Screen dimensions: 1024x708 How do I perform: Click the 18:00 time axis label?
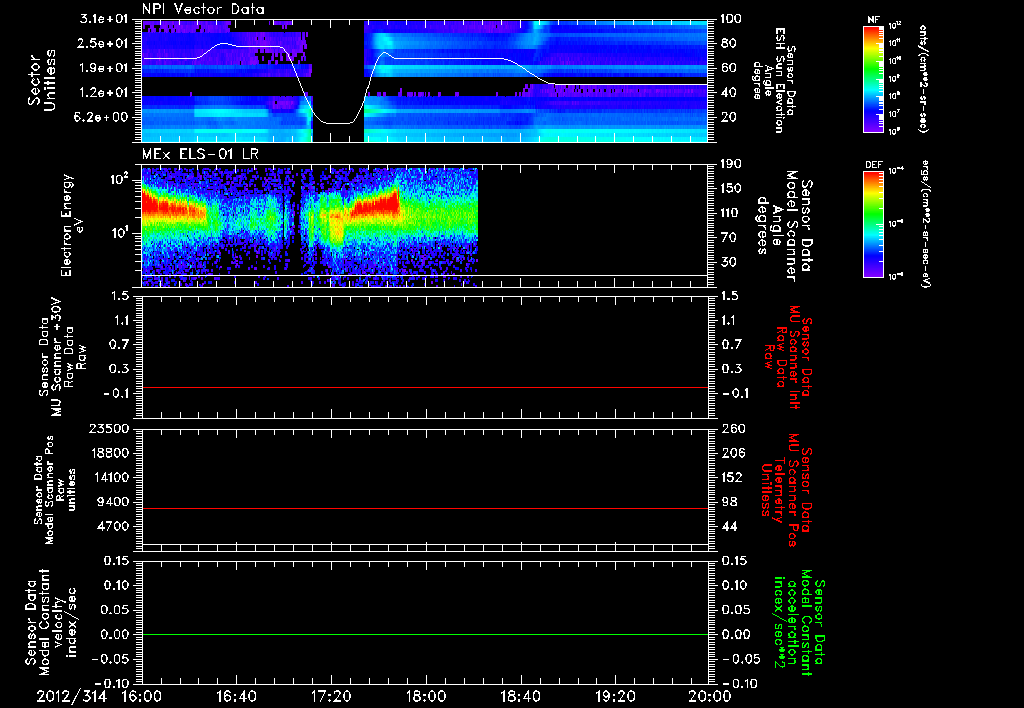(x=426, y=696)
